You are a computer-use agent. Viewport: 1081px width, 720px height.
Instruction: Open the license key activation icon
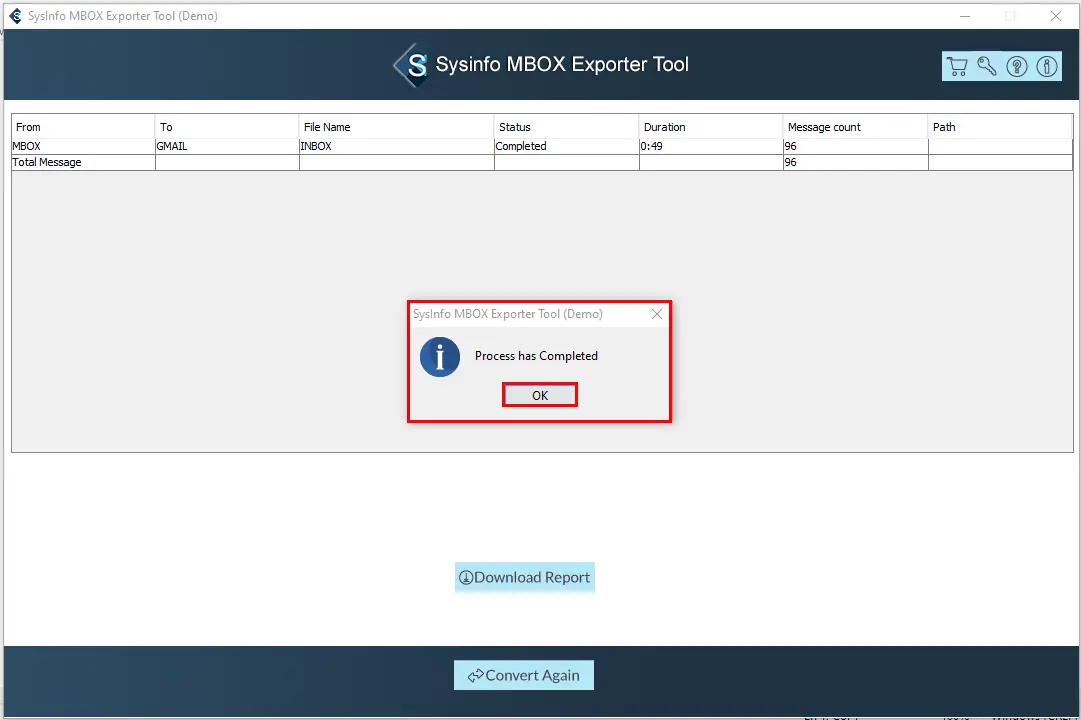tap(987, 67)
